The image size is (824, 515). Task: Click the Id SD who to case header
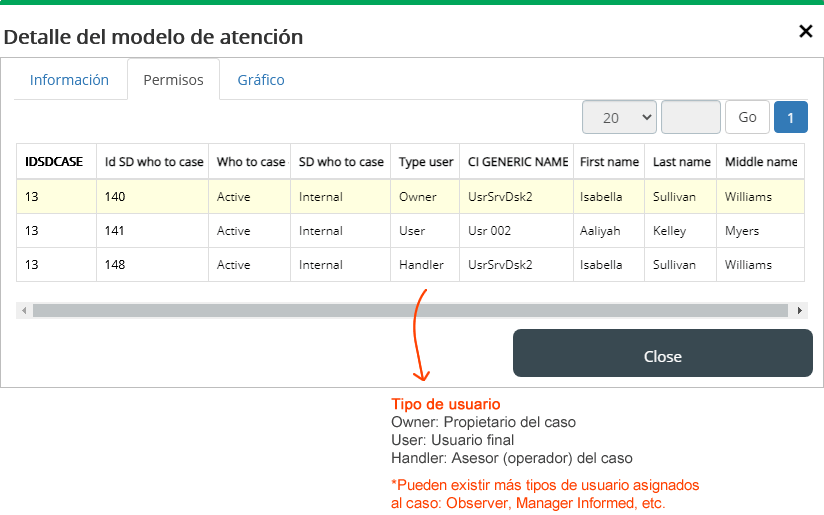tap(152, 162)
